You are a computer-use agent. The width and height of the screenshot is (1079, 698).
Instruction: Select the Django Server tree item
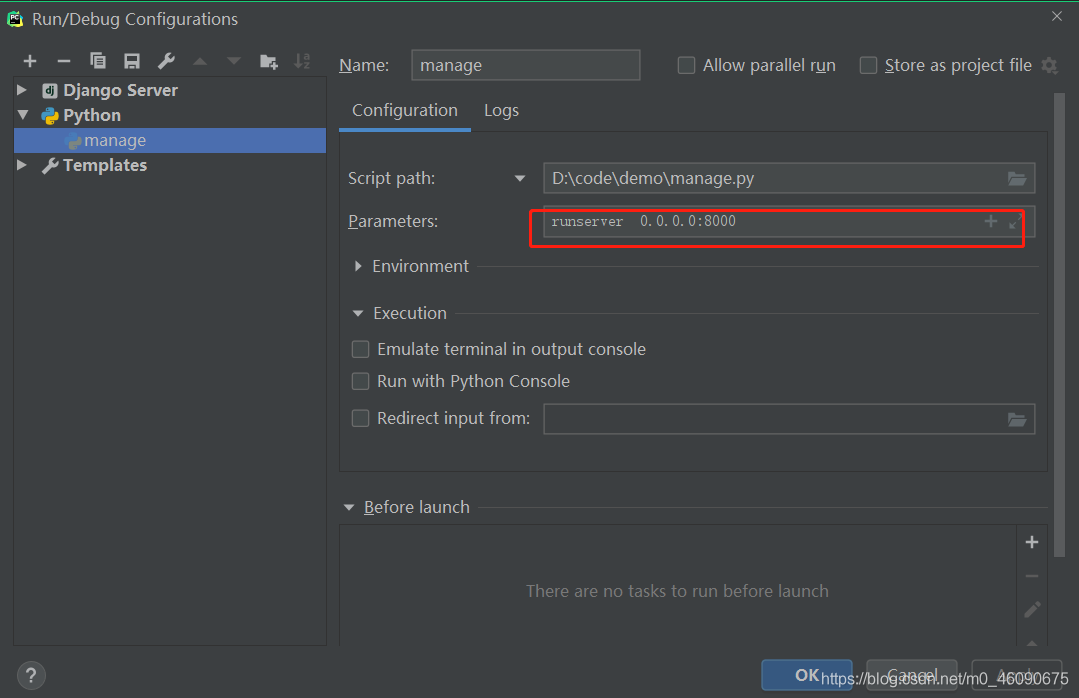pos(120,90)
